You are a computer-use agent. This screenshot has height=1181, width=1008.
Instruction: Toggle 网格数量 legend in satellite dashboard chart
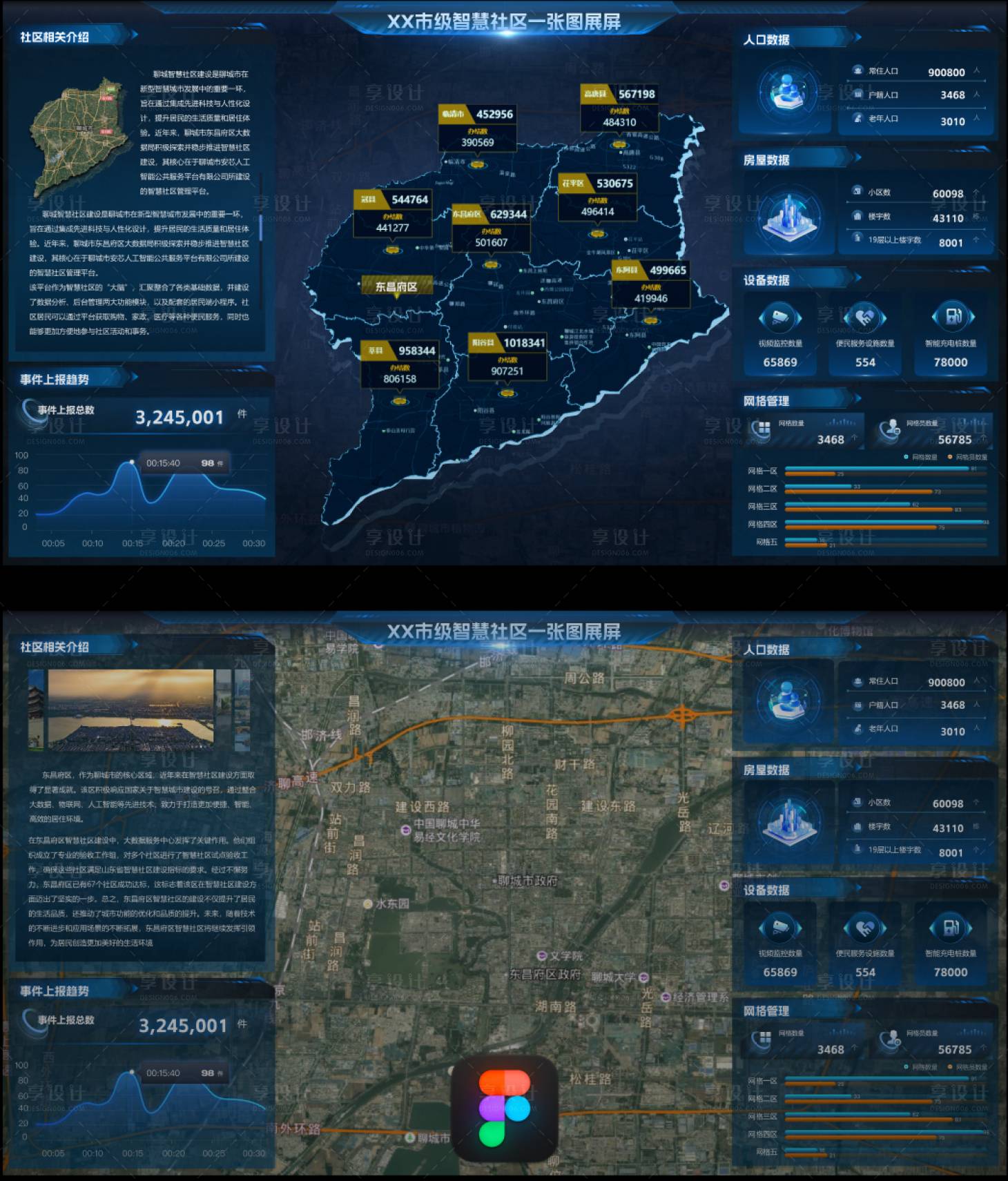pos(920,1067)
